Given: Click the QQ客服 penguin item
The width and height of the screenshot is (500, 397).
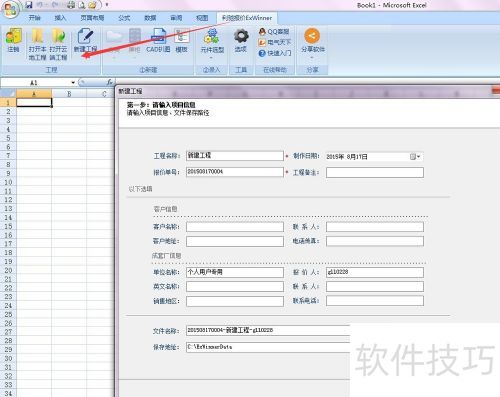Looking at the screenshot, I should point(274,32).
